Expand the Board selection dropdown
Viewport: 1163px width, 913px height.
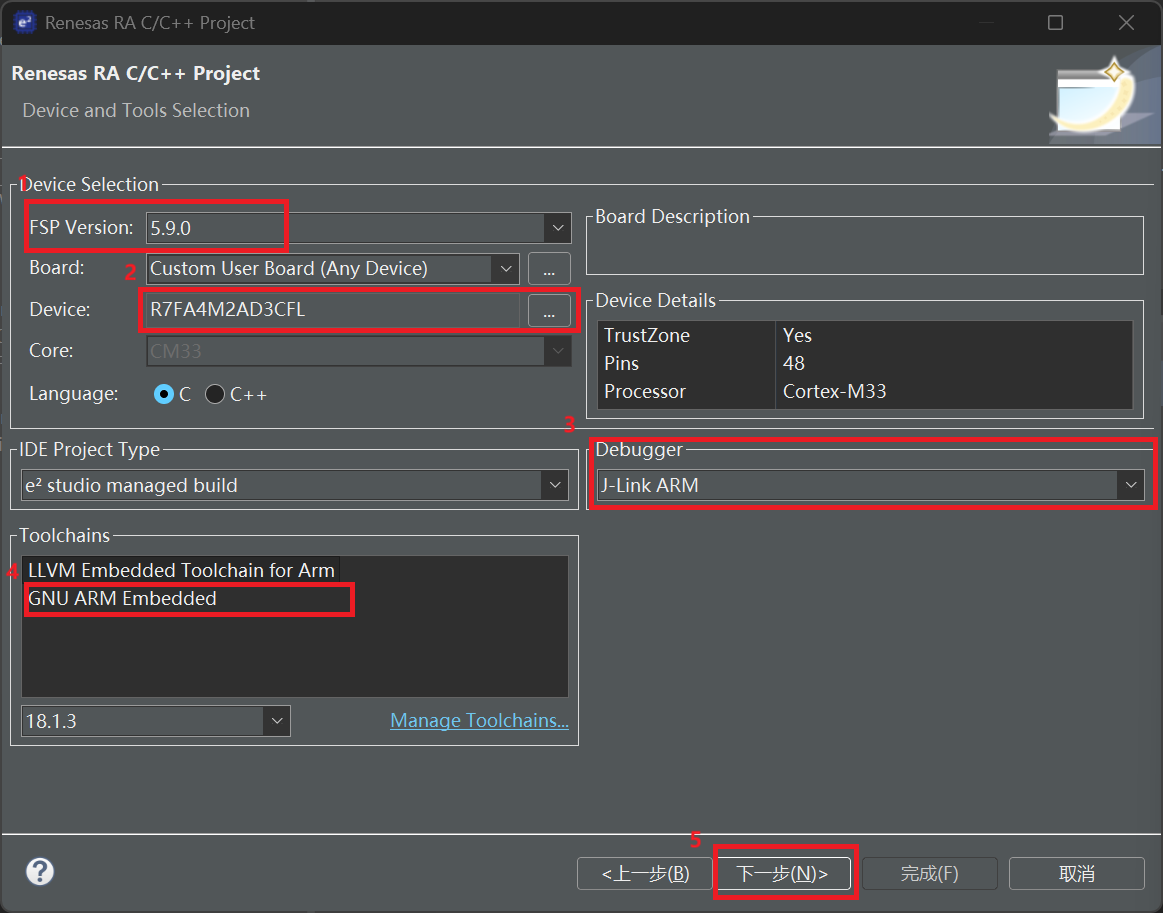(505, 268)
